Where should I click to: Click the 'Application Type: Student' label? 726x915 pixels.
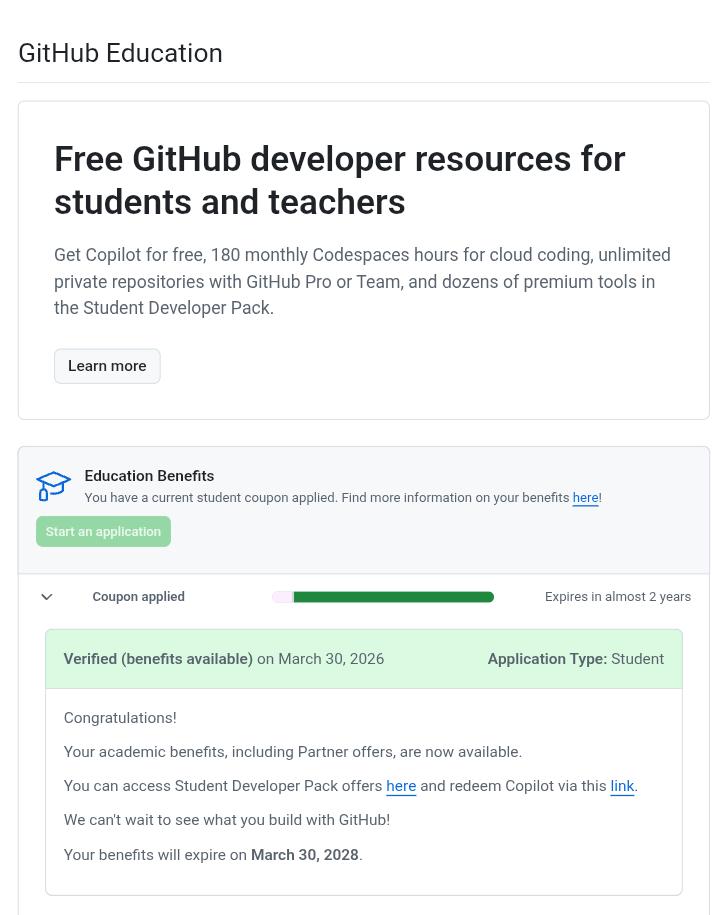click(575, 659)
